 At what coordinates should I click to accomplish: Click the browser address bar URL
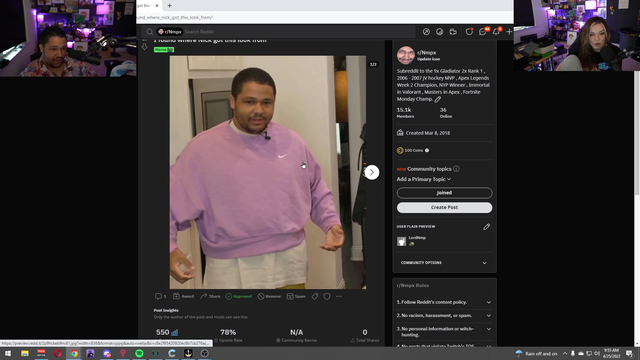175,18
